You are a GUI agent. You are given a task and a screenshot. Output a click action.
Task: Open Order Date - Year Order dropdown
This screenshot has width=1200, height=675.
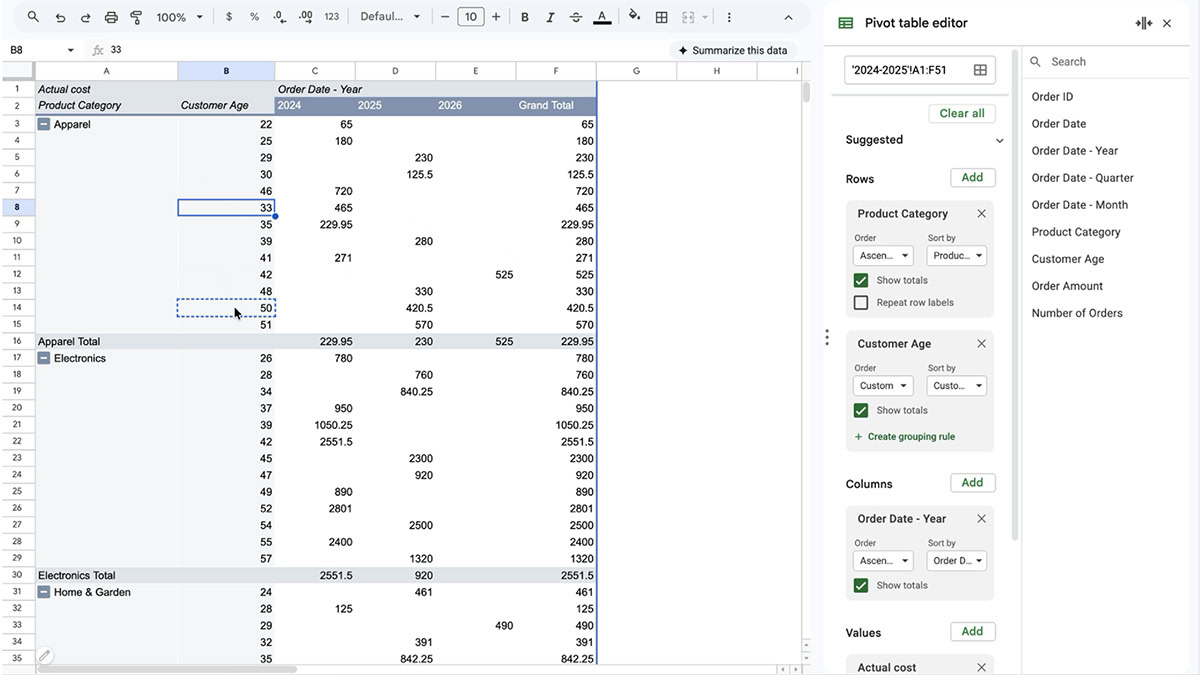(883, 561)
